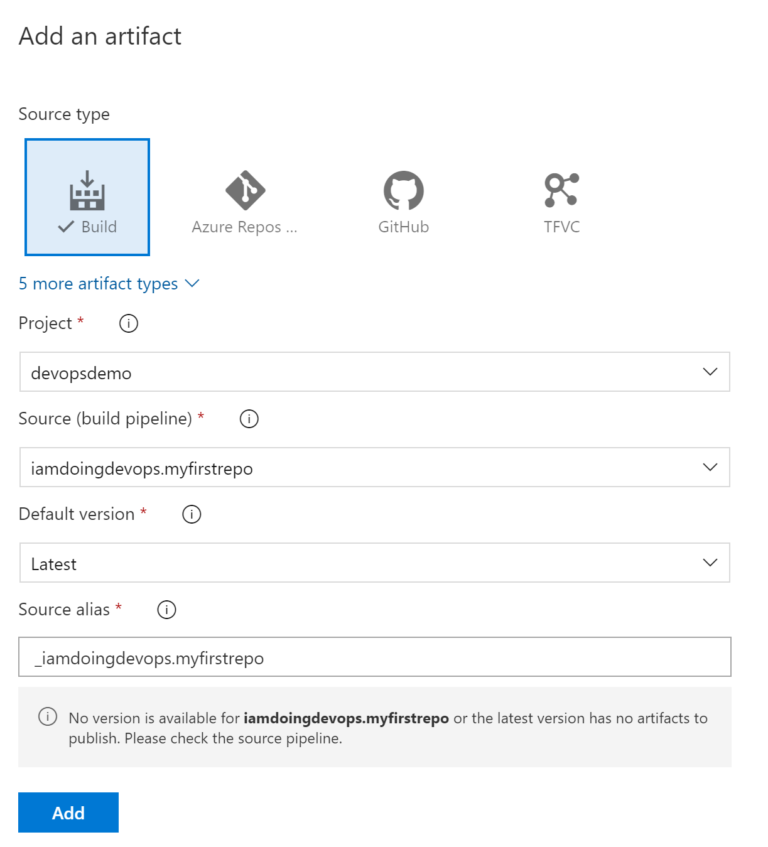Viewport: 768px width, 847px height.
Task: Click the Source alias info icon
Action: [x=166, y=610]
